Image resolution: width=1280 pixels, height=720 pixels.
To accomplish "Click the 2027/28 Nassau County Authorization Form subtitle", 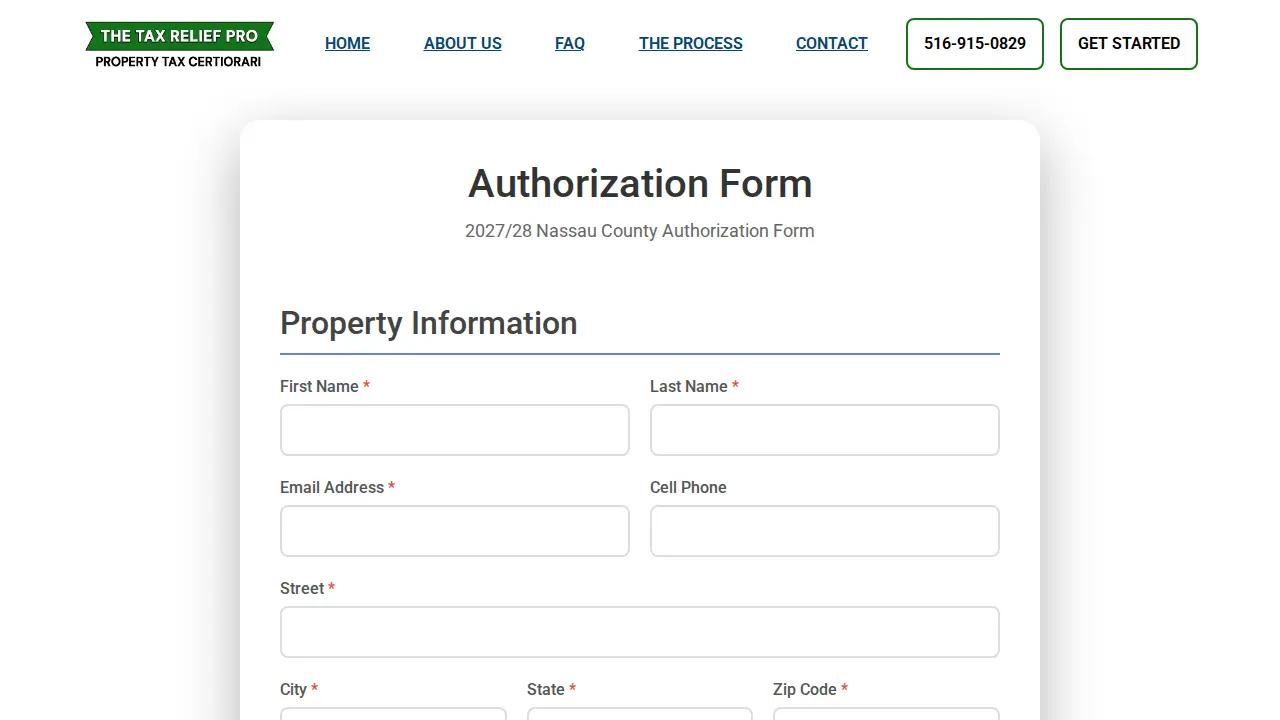I will click(x=640, y=231).
